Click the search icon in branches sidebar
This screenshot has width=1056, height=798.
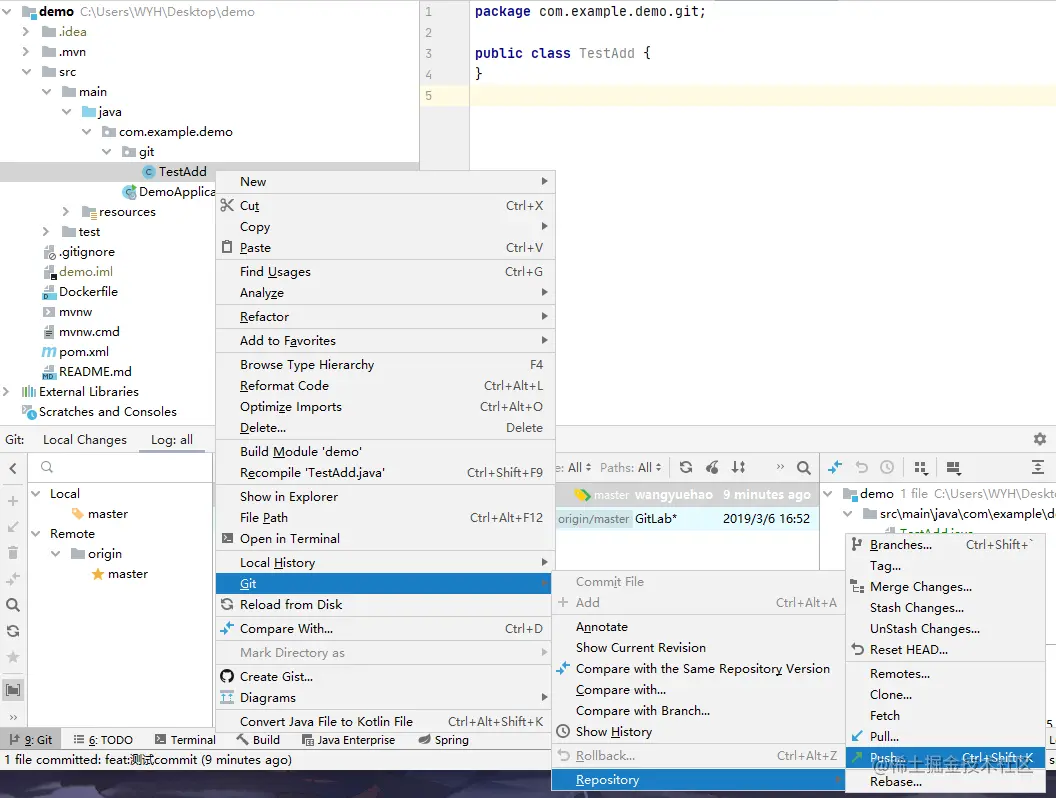[13, 605]
